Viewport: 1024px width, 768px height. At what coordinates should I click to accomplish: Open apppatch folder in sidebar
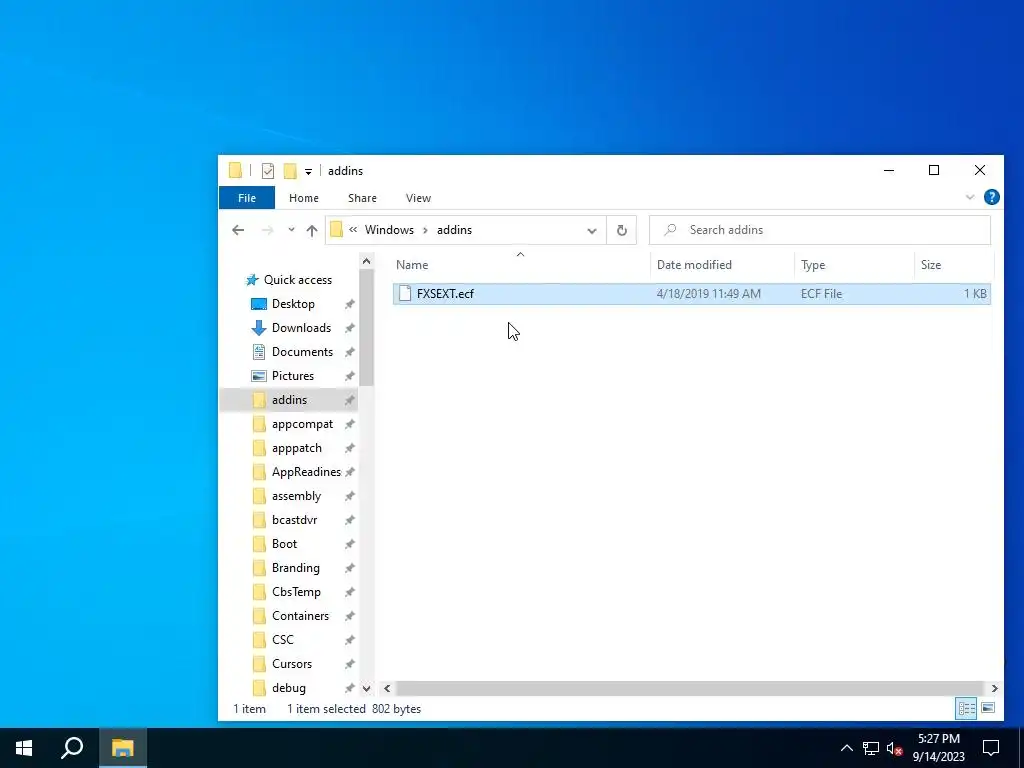click(x=296, y=448)
